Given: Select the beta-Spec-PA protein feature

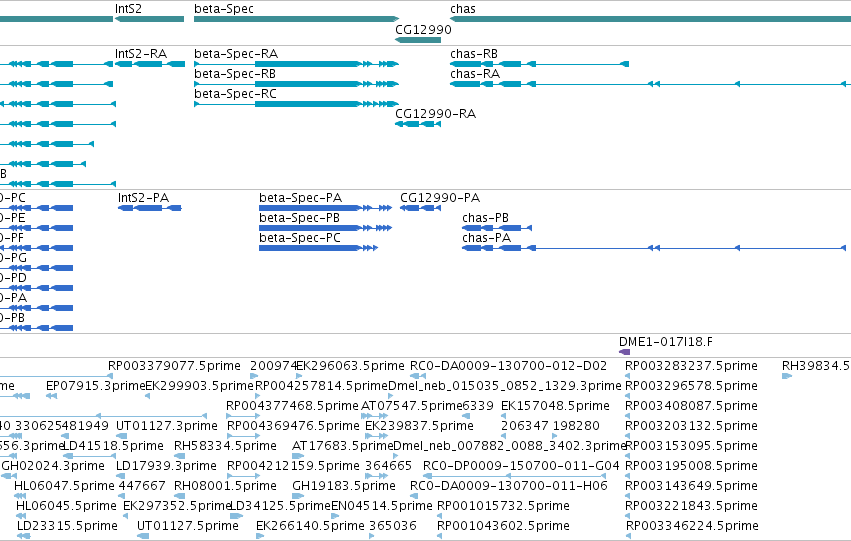Looking at the screenshot, I should tap(325, 208).
